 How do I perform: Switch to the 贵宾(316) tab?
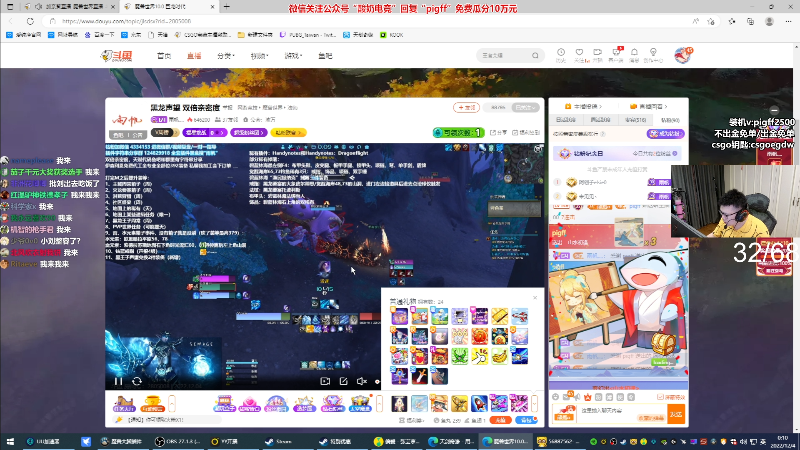pyautogui.click(x=635, y=120)
